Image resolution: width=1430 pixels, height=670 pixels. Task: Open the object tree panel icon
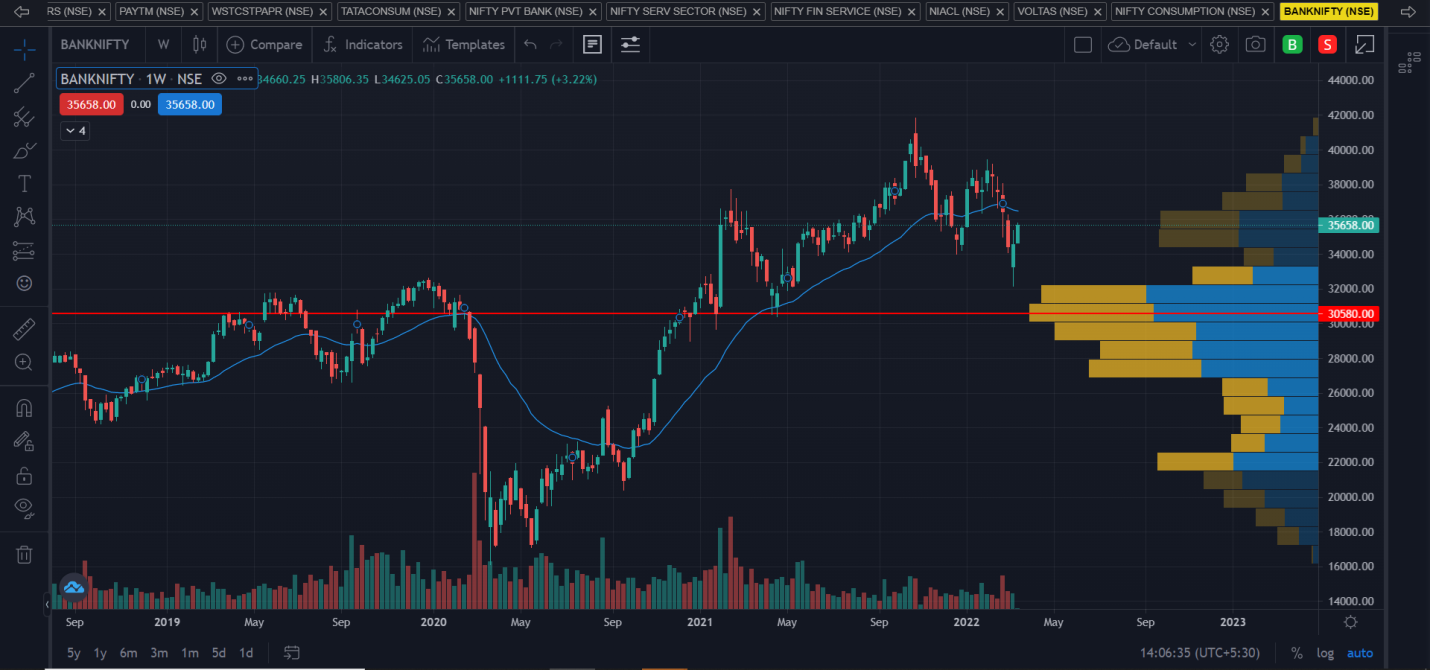point(1410,61)
